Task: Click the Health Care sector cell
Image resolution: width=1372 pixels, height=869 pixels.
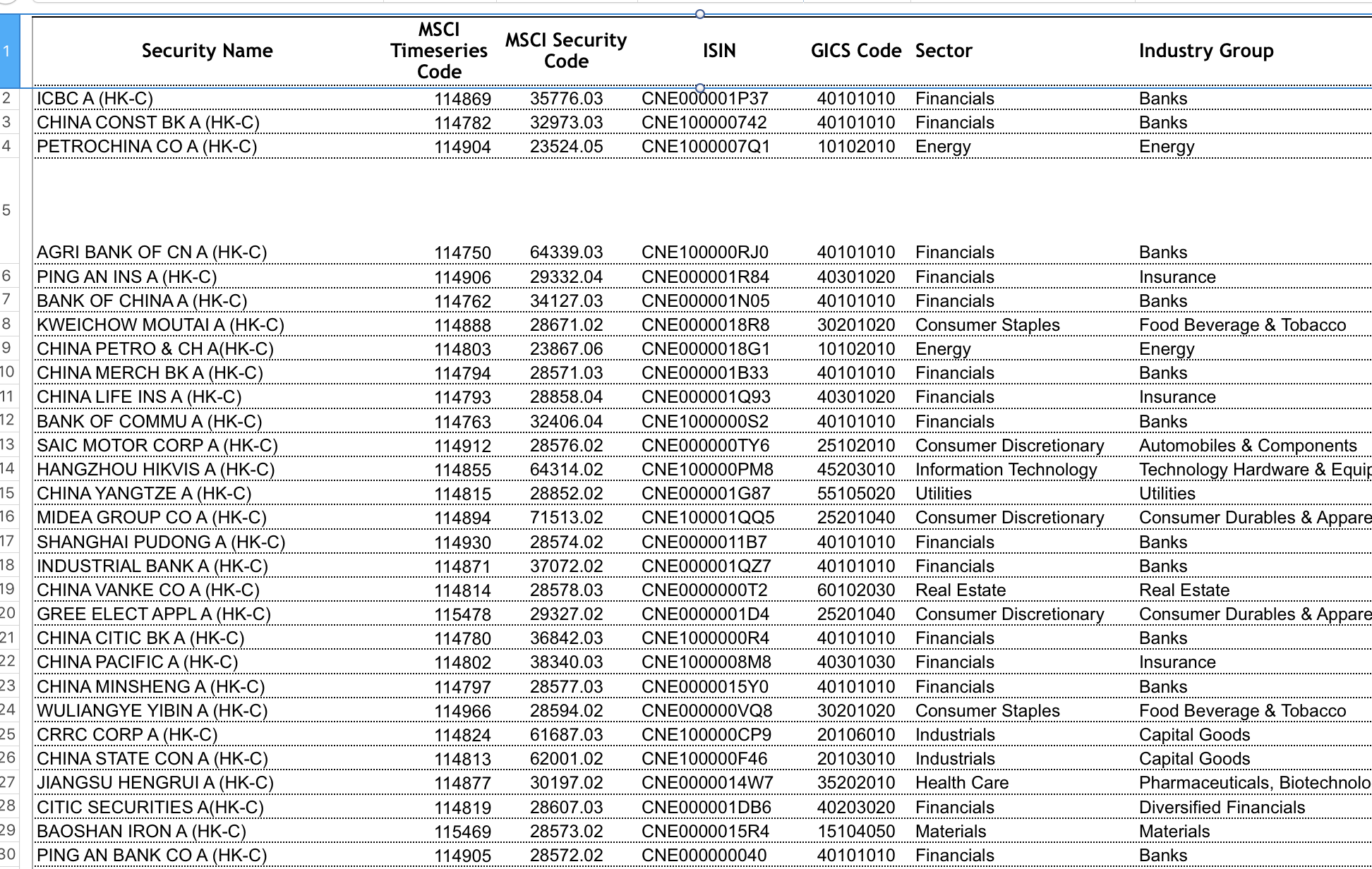Action: (961, 783)
